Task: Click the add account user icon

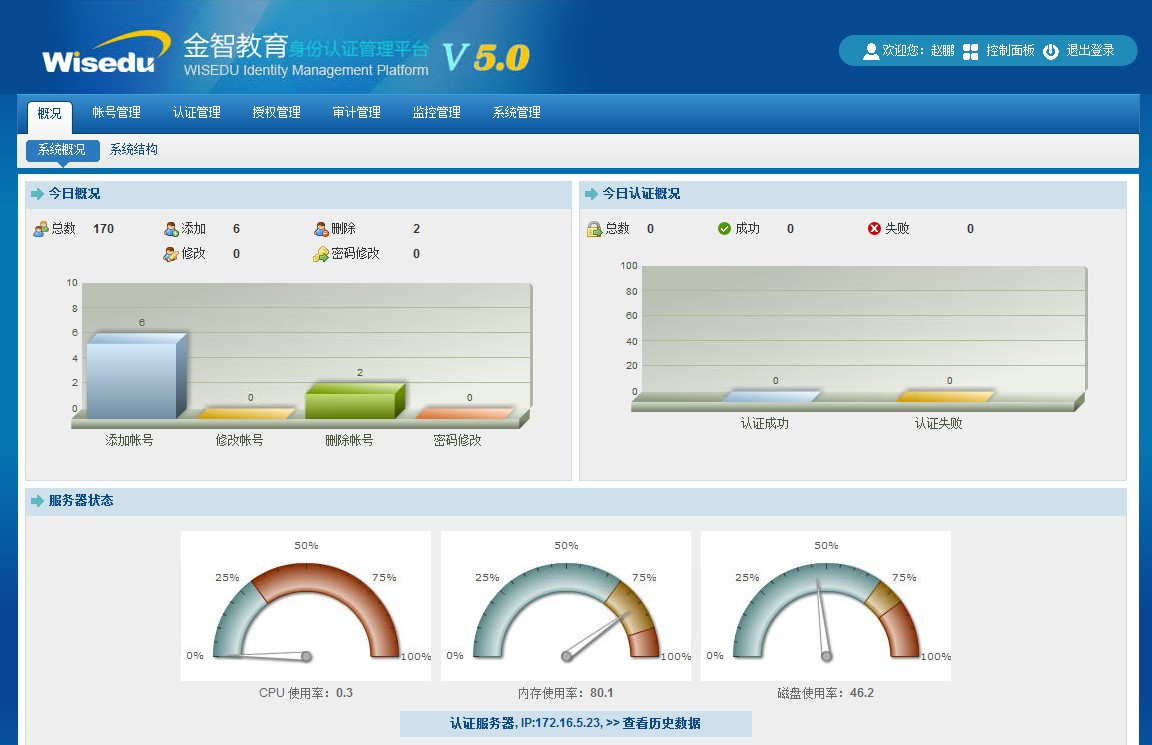Action: click(171, 229)
